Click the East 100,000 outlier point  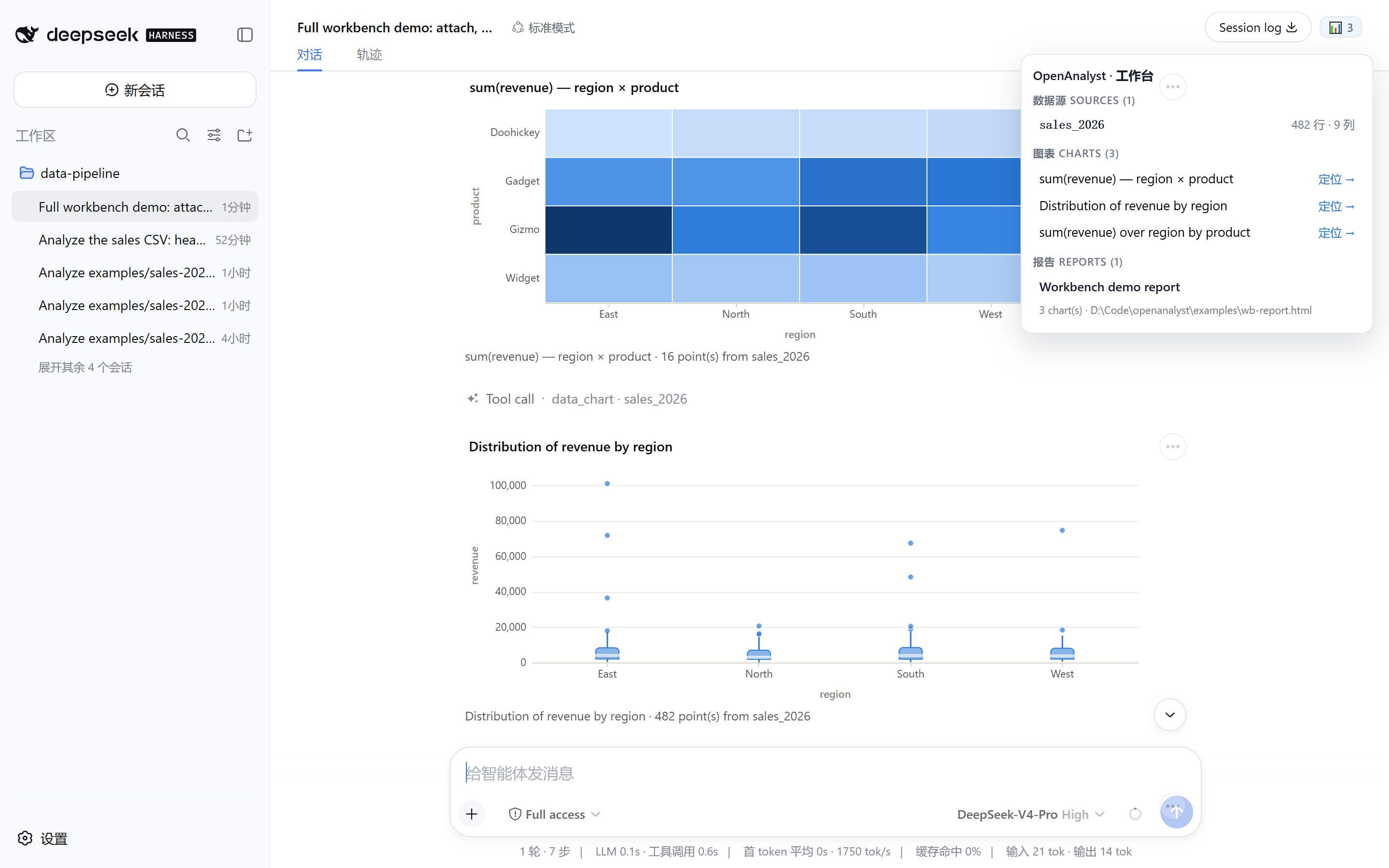[607, 483]
